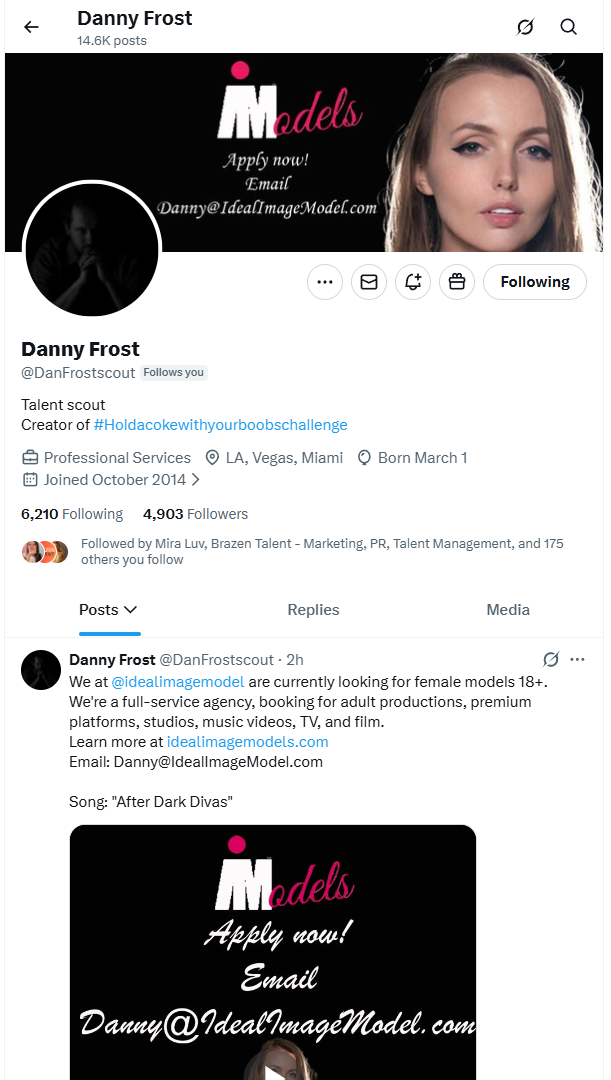Viewport: 611px width, 1080px height.
Task: Switch to the Media tab
Action: 508,610
